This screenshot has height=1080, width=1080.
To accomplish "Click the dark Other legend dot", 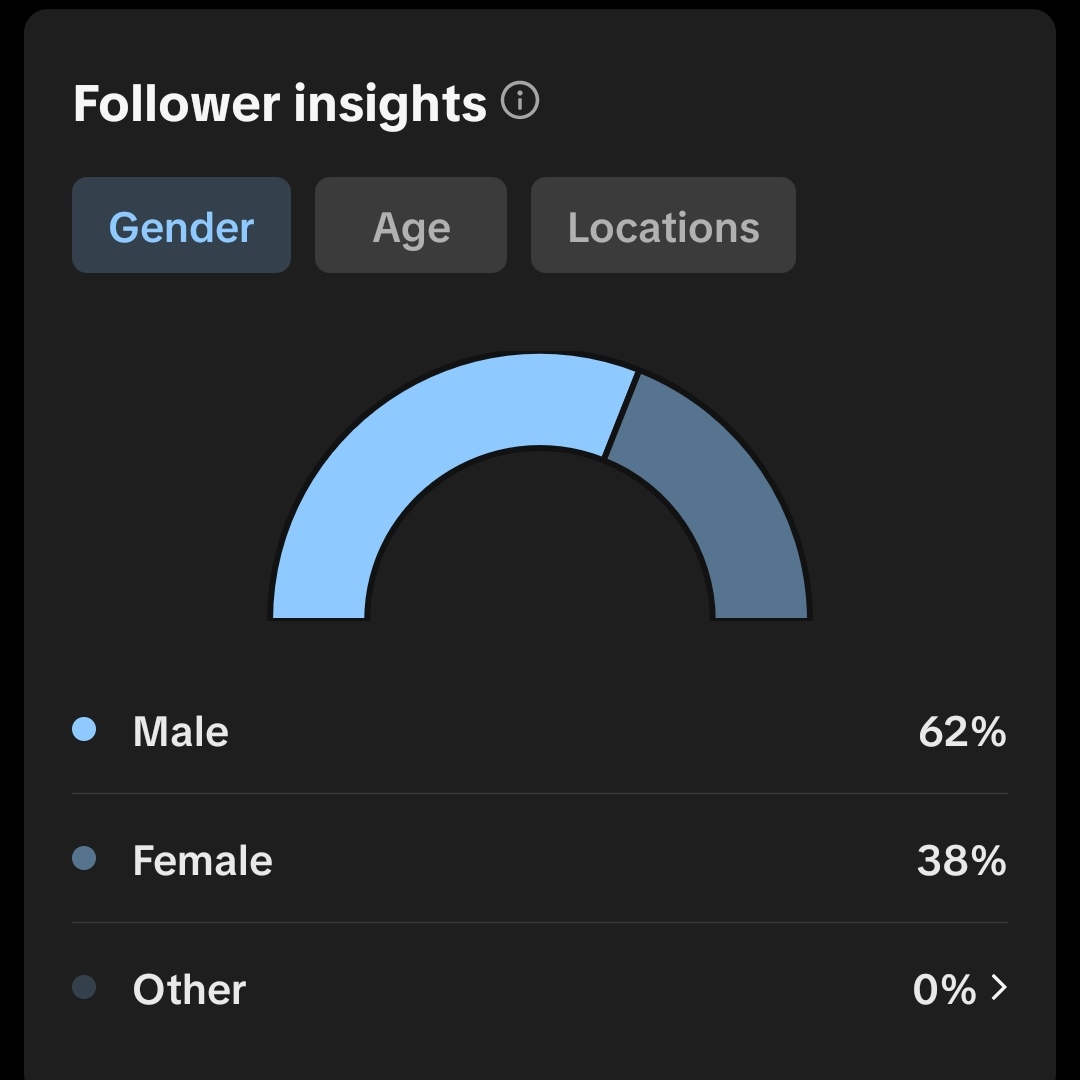I will point(84,987).
